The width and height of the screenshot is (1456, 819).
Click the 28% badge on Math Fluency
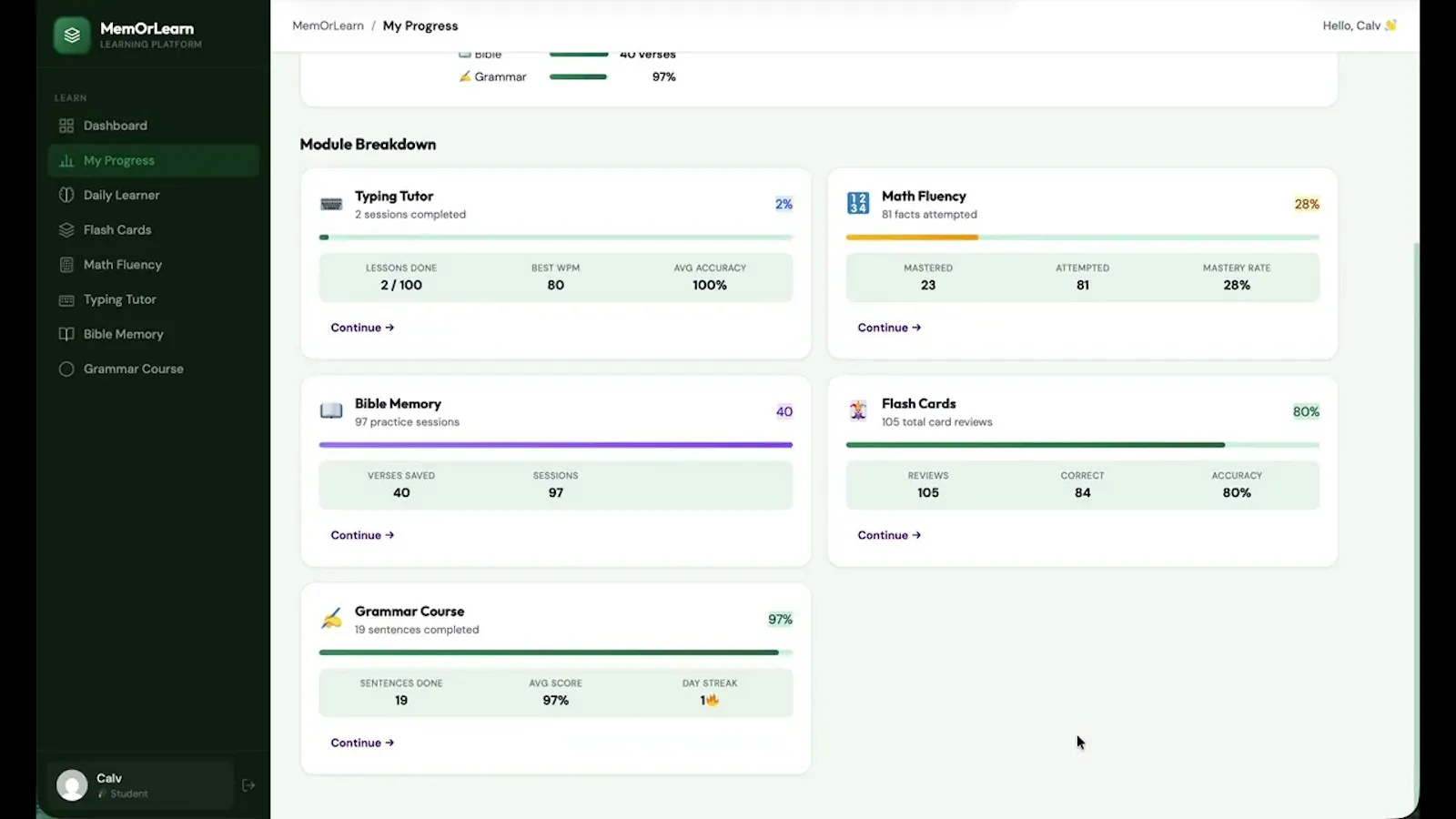pyautogui.click(x=1307, y=204)
